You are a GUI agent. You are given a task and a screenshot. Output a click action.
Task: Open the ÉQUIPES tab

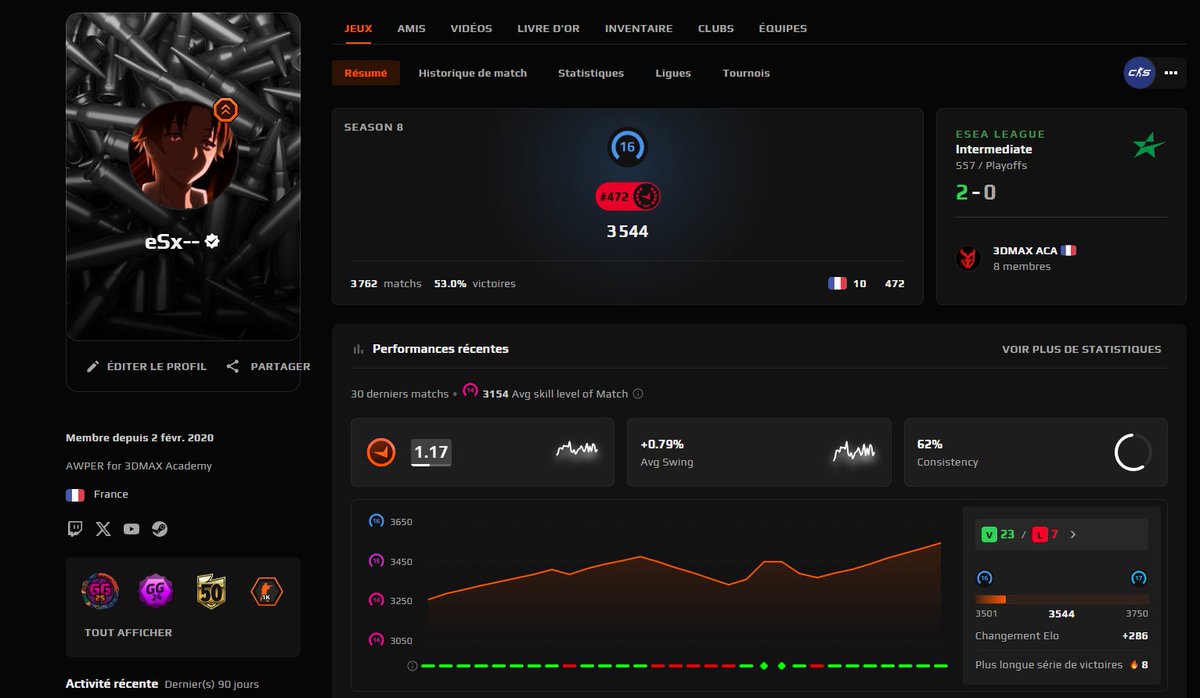point(783,29)
